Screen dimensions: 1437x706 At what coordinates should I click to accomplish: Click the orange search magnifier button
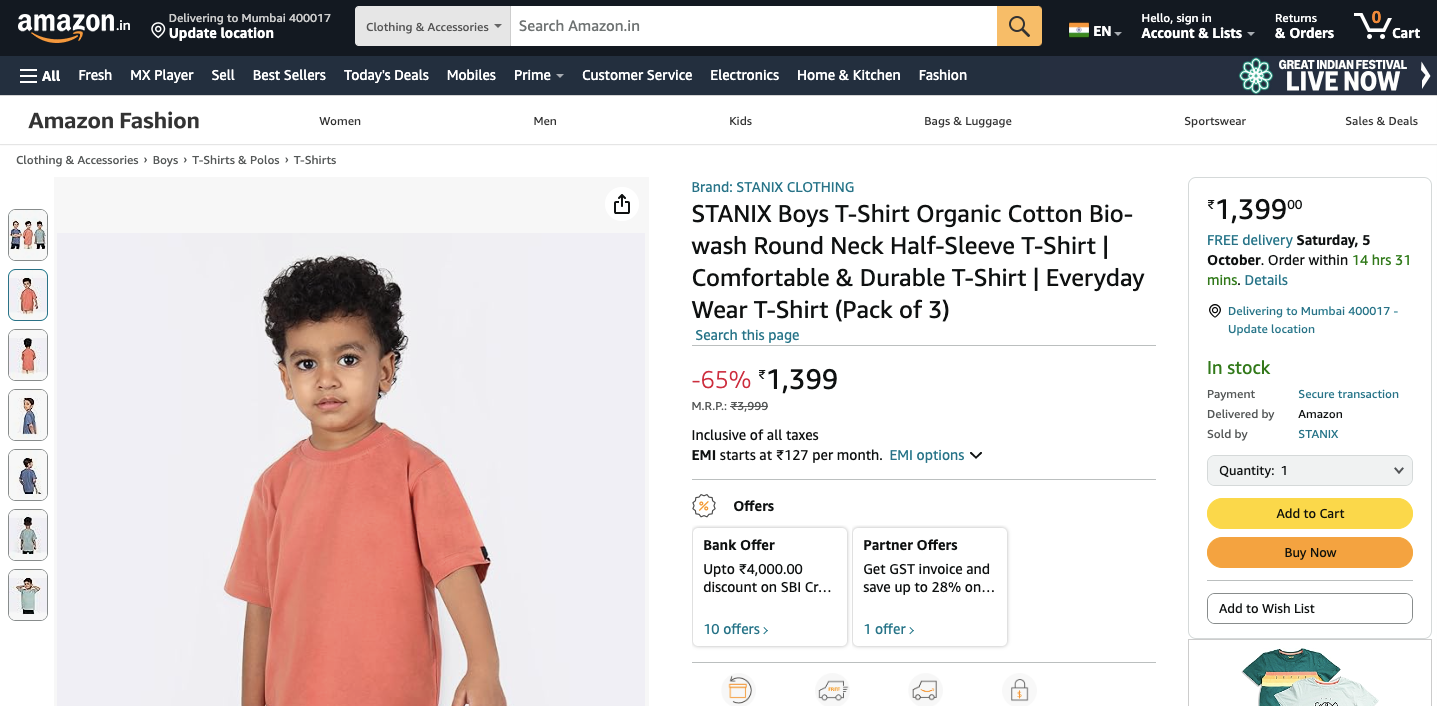(x=1019, y=26)
